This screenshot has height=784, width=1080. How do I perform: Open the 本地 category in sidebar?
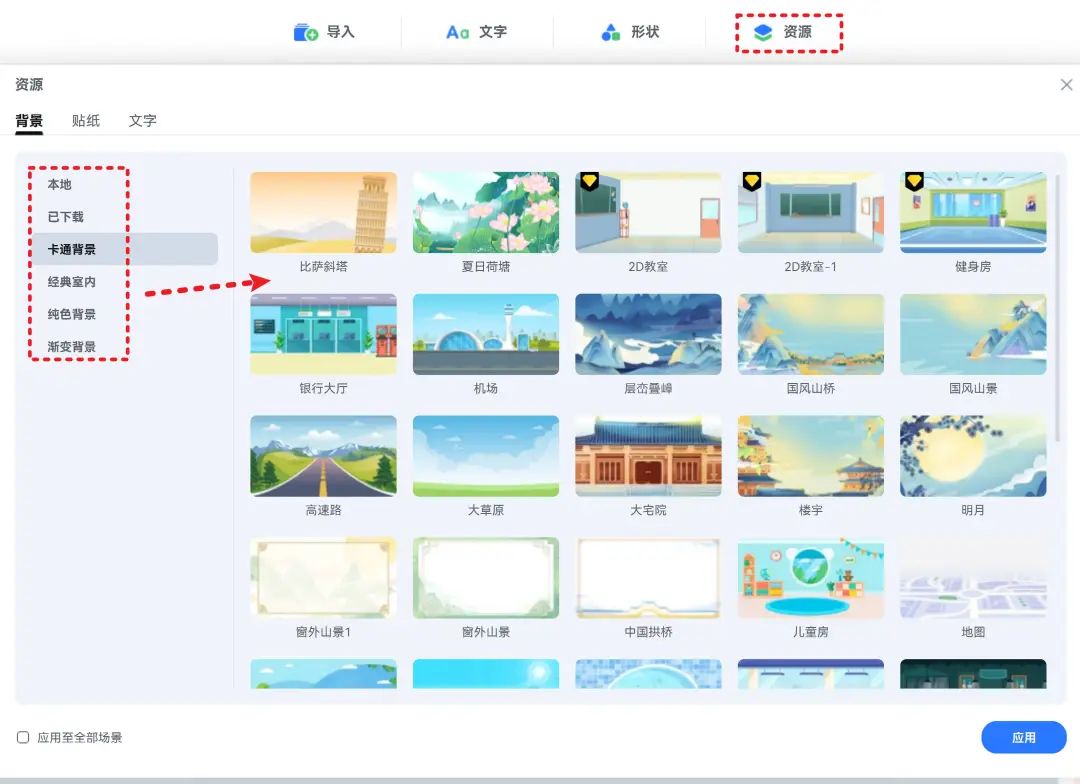(60, 185)
